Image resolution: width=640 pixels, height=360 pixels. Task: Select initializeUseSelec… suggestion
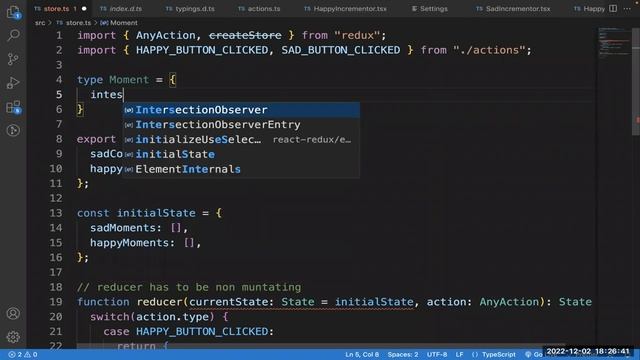point(241,140)
